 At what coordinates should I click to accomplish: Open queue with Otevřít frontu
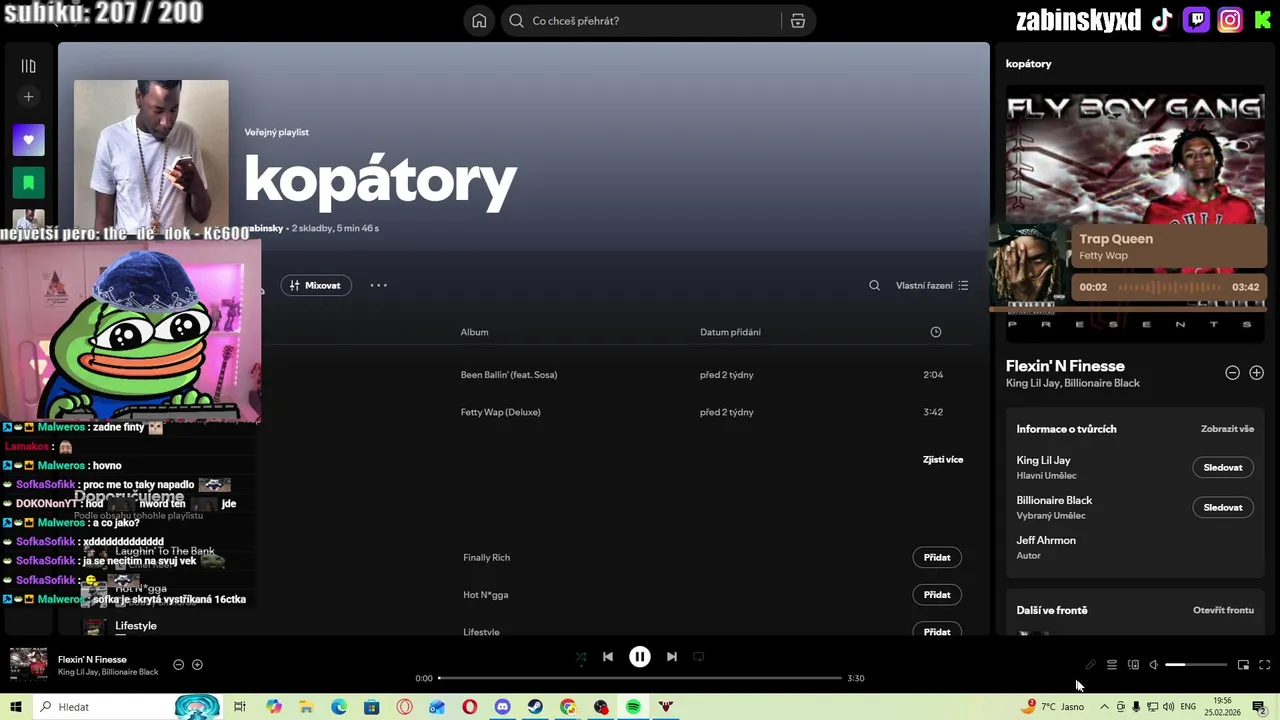click(x=1223, y=610)
